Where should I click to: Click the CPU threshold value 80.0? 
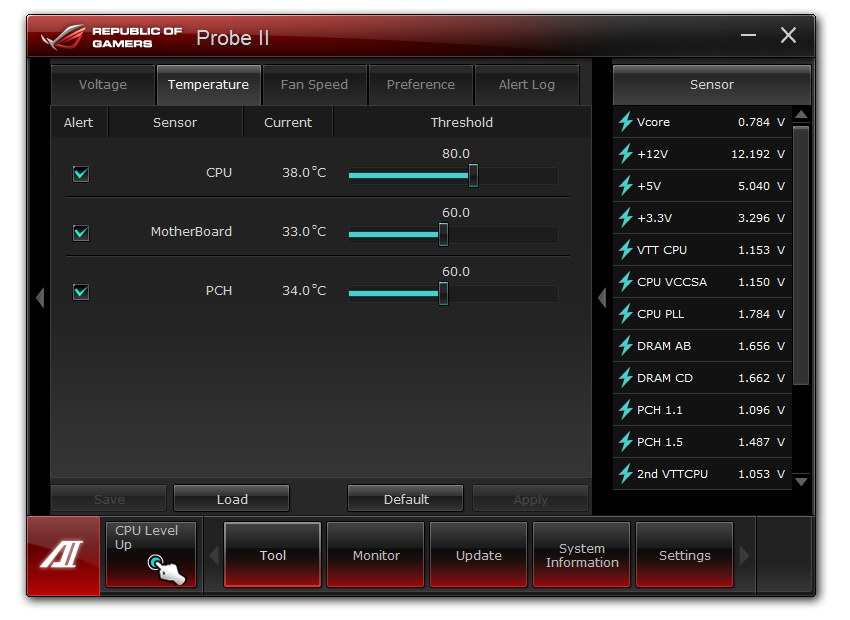pos(456,154)
